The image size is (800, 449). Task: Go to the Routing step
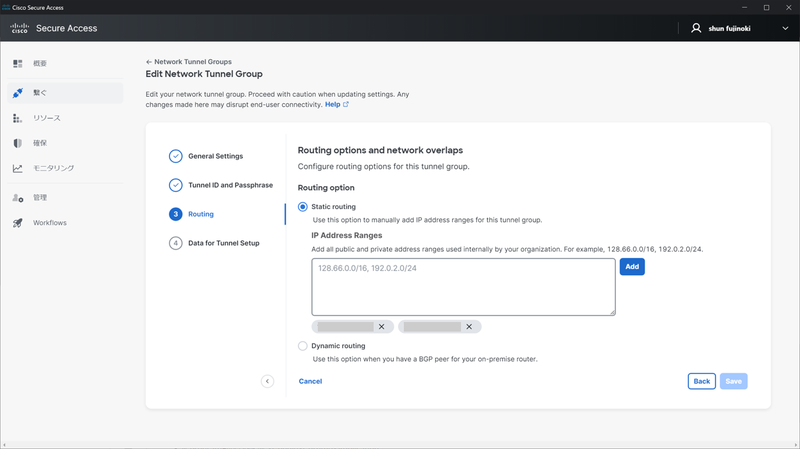click(201, 214)
